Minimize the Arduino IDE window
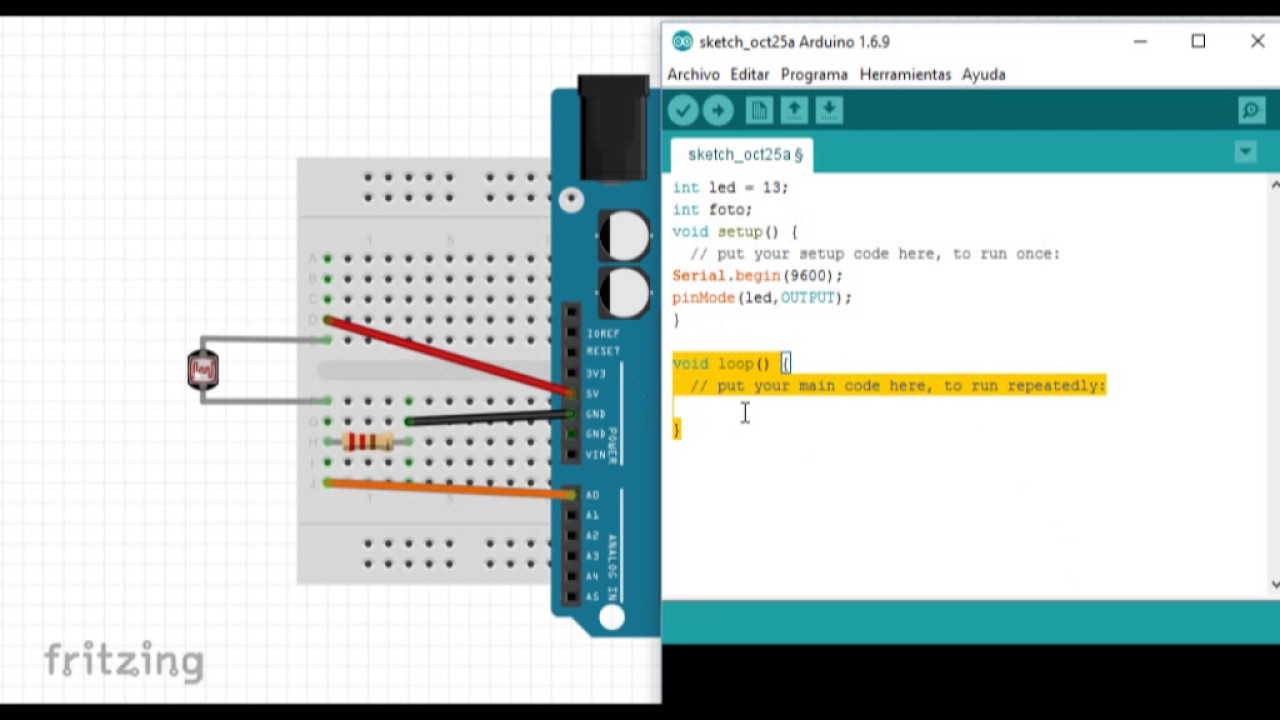1280x720 pixels. 1140,41
